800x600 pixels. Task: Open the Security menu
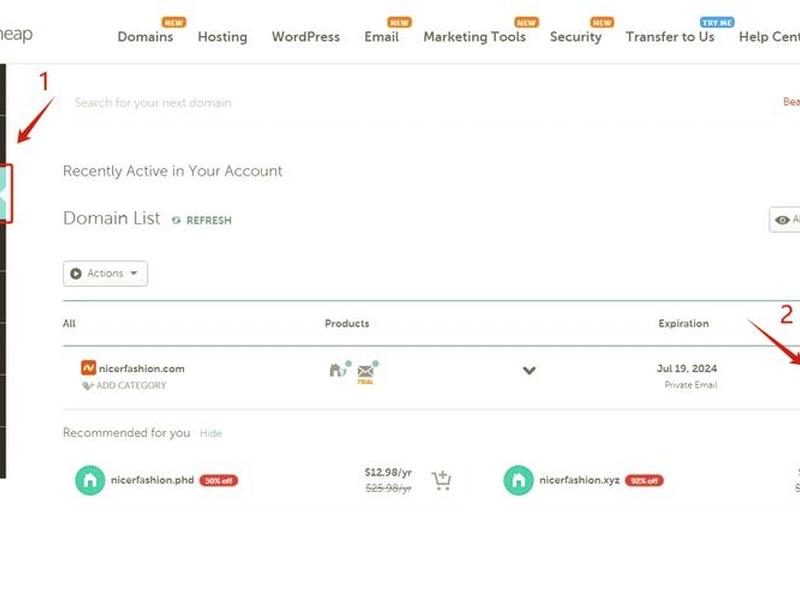tap(576, 37)
